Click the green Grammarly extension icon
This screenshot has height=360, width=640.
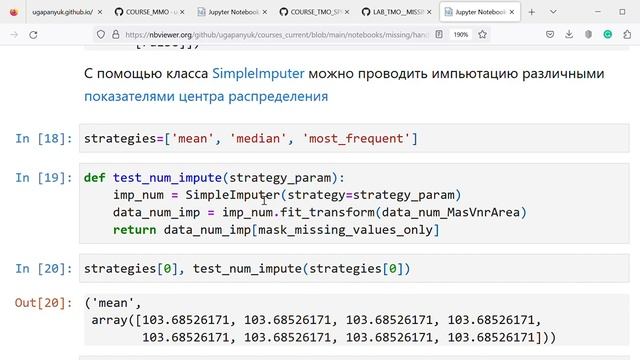point(608,35)
